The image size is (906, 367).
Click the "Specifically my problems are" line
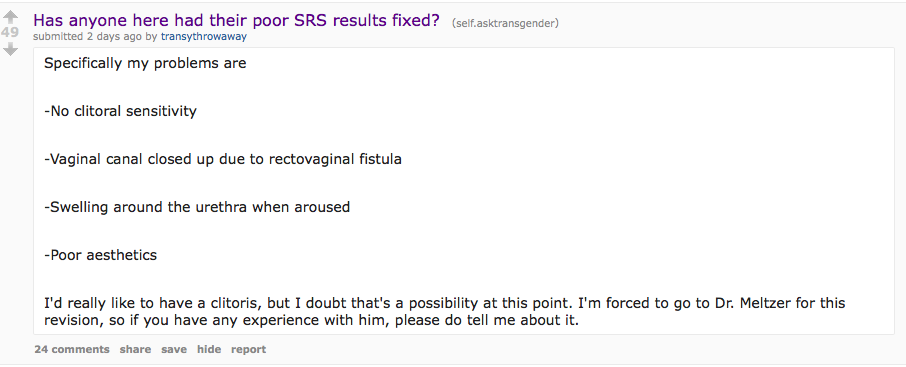[145, 63]
